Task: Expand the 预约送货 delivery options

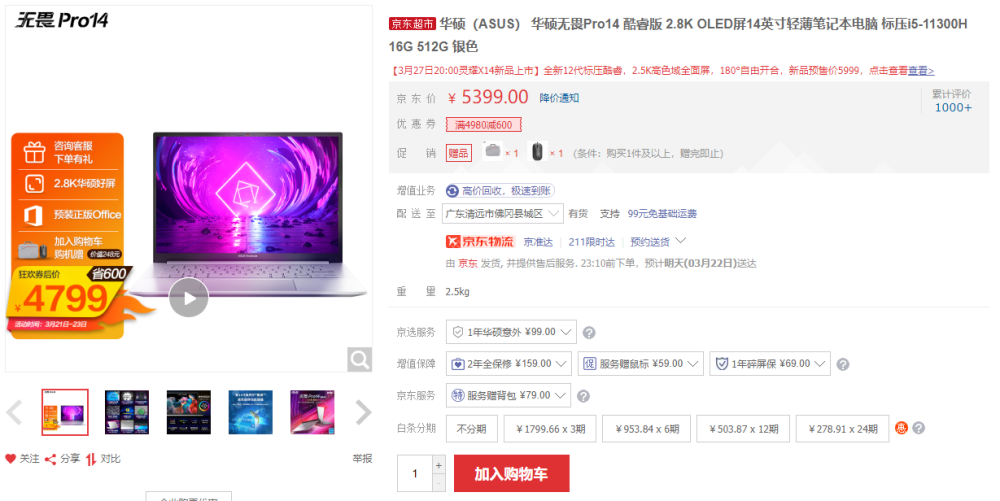Action: tap(658, 242)
